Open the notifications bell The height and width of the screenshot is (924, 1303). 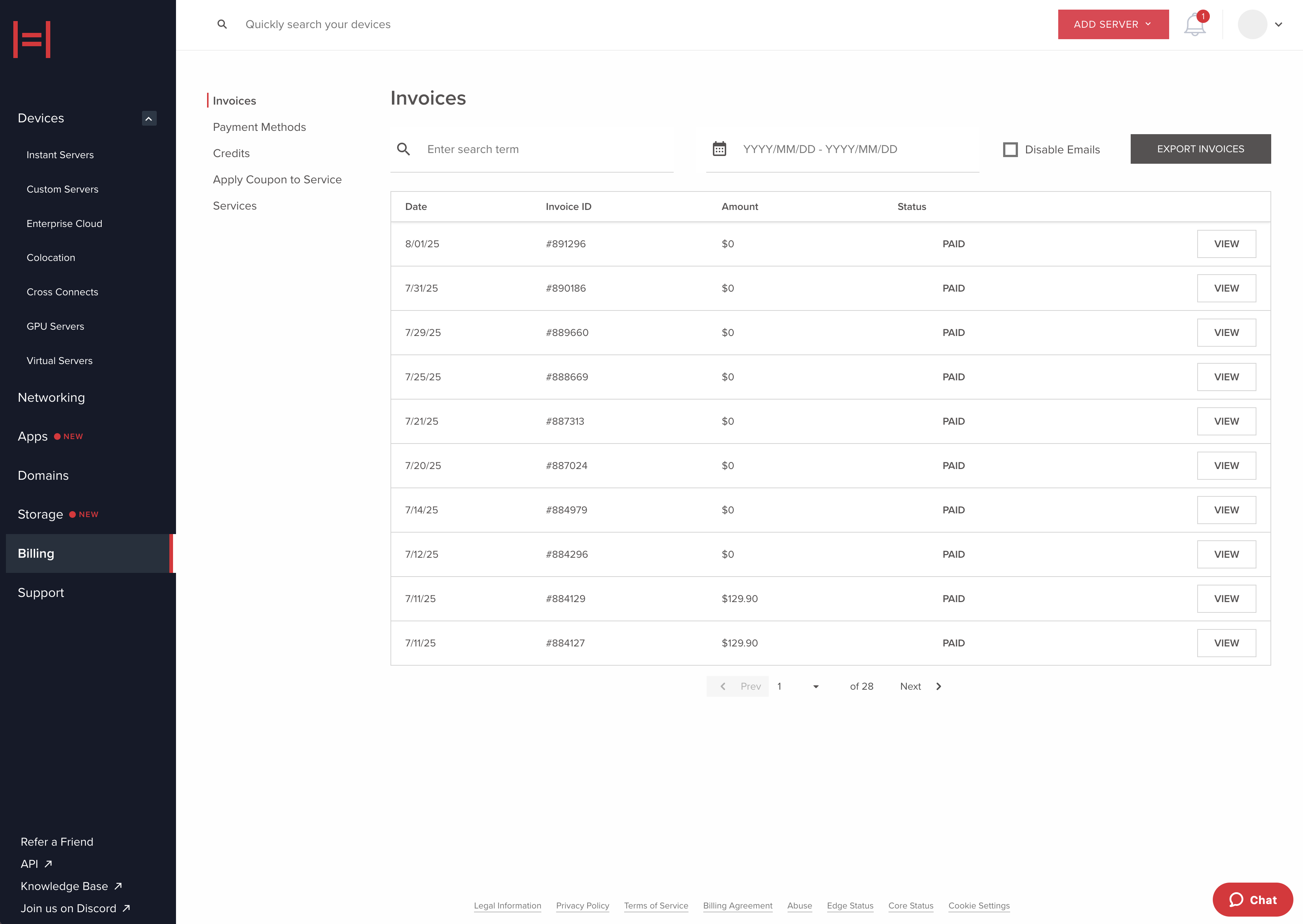tap(1194, 24)
